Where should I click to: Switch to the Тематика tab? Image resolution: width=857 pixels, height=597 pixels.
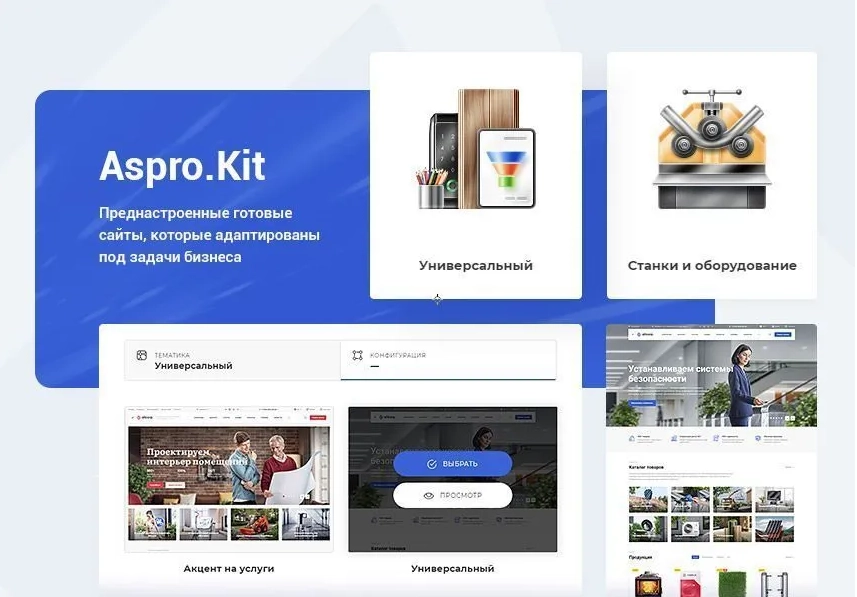[x=233, y=360]
